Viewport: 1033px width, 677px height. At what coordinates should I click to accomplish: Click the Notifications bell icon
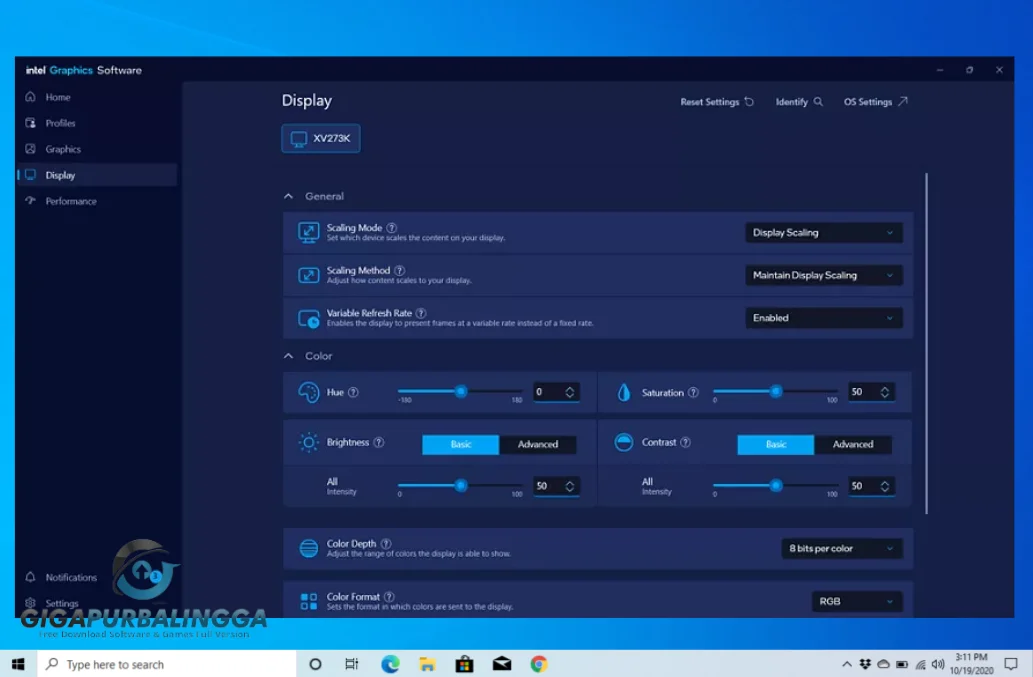coord(30,577)
